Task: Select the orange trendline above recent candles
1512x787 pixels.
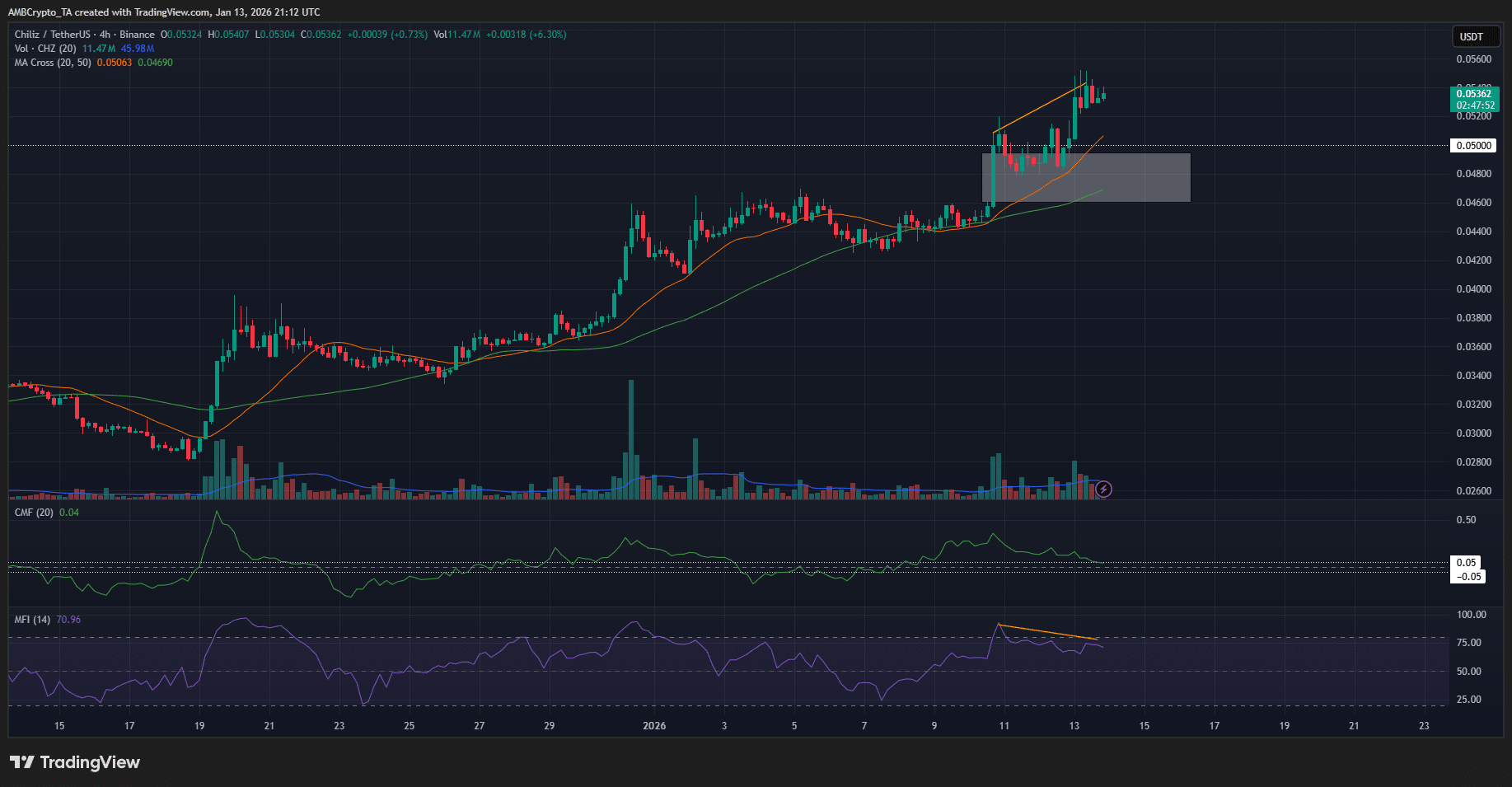Action: pos(1038,107)
